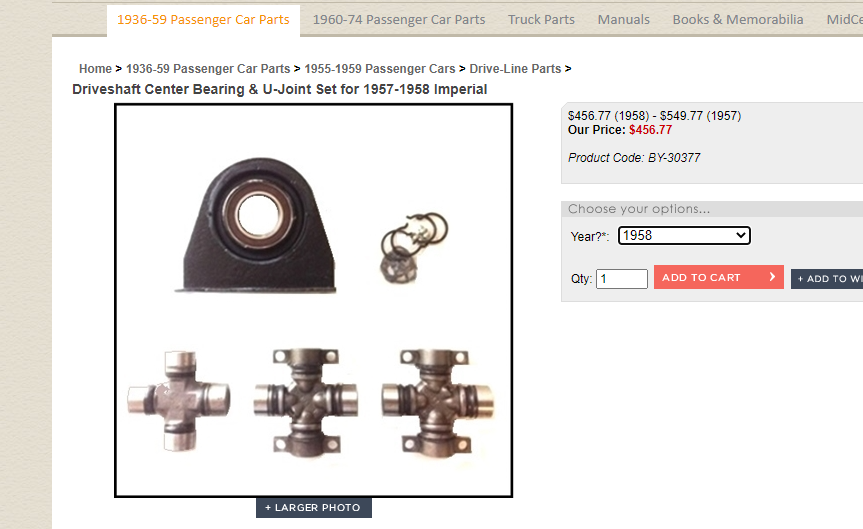
Task: Add the product to wishlist
Action: coord(827,279)
